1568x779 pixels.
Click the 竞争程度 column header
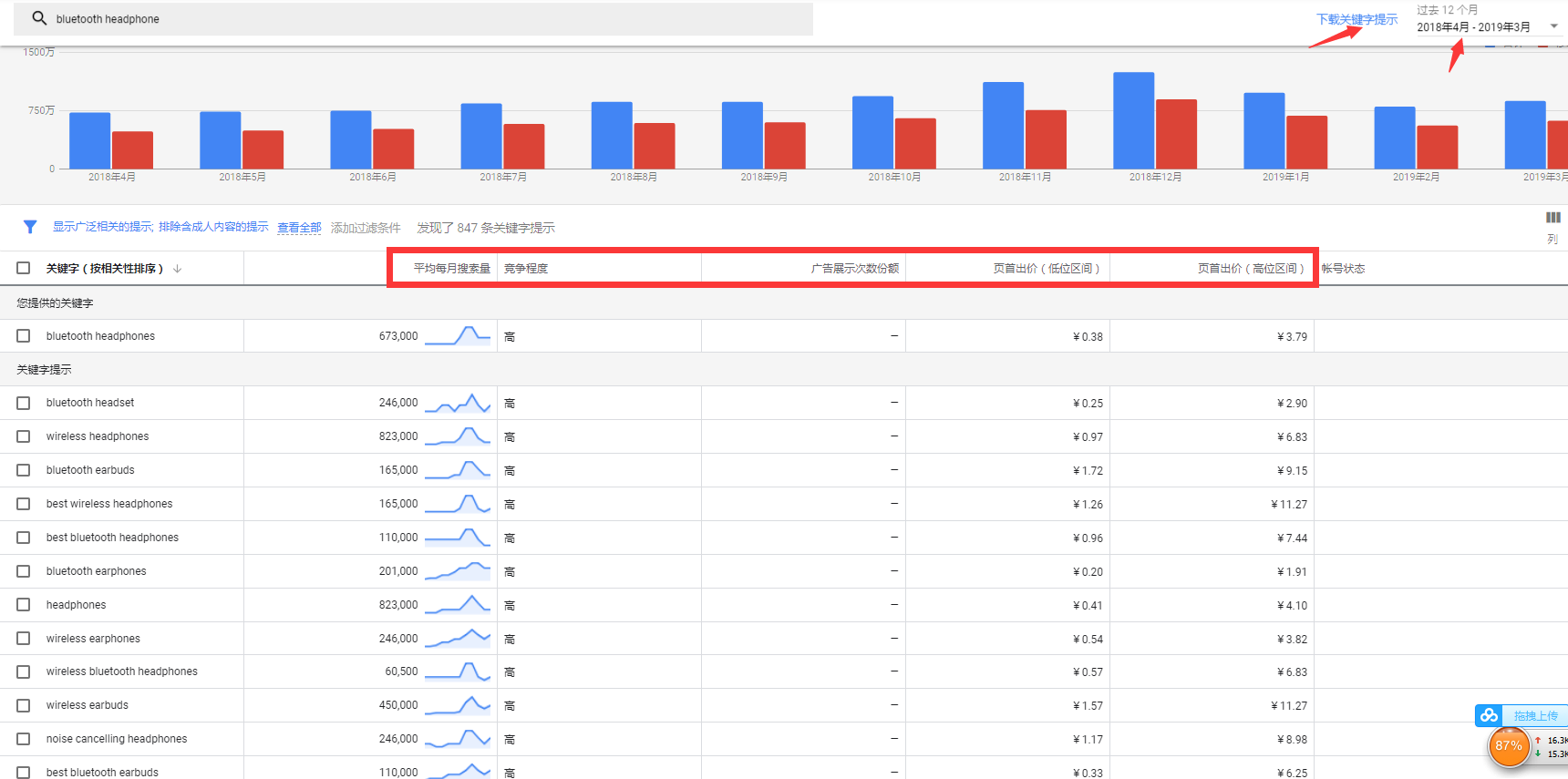pyautogui.click(x=526, y=269)
